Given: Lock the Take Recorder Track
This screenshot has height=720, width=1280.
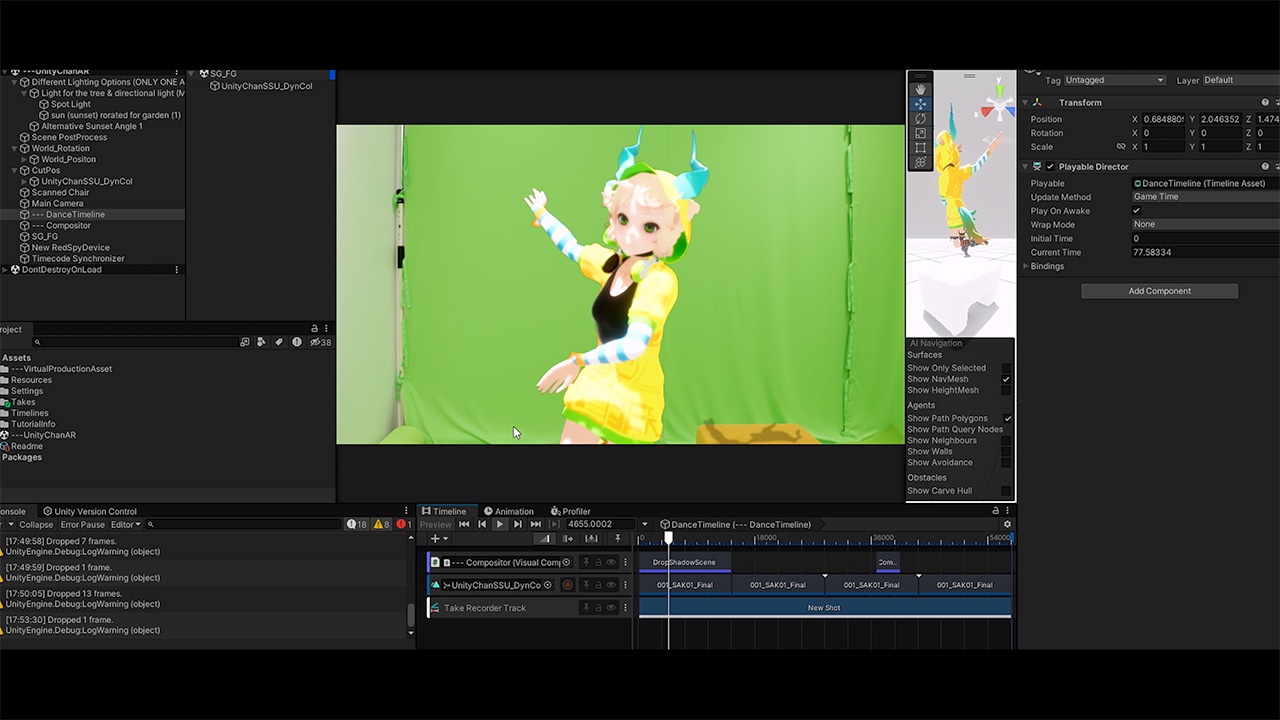Looking at the screenshot, I should [x=598, y=608].
